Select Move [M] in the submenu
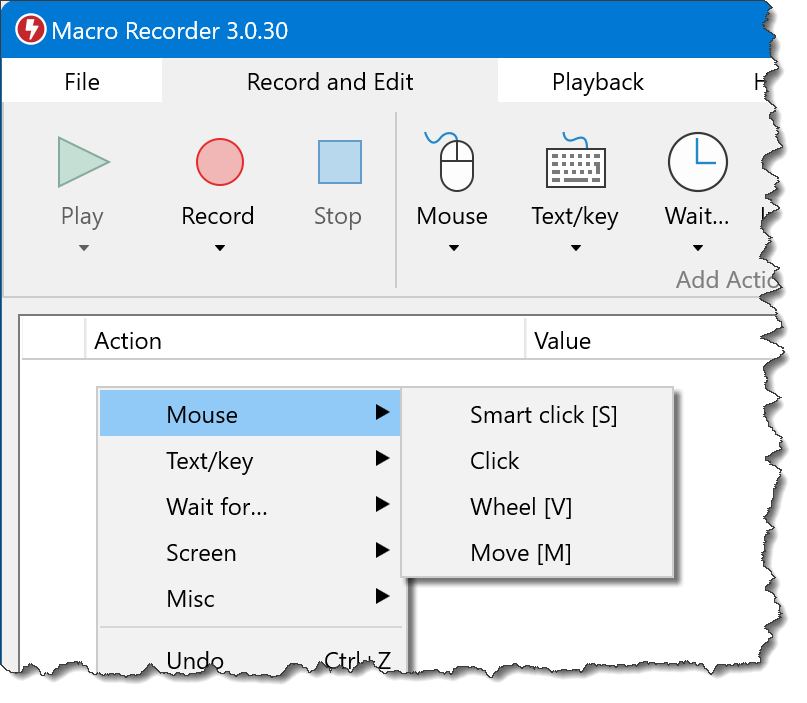Screen dimensions: 807x703 [x=520, y=553]
